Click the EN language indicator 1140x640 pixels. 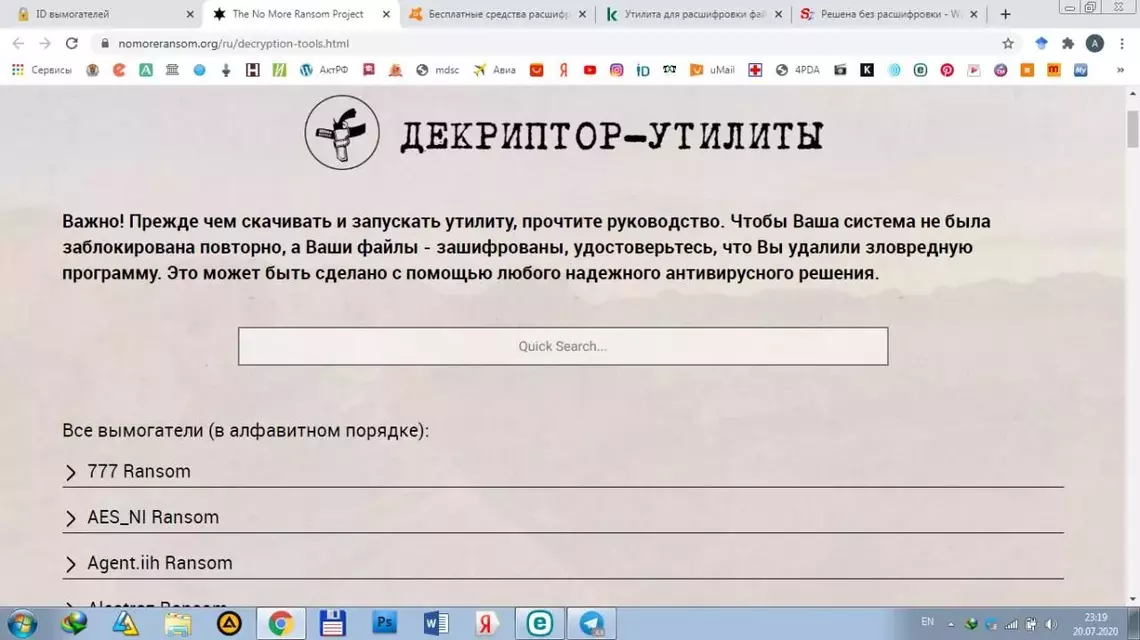pos(927,622)
